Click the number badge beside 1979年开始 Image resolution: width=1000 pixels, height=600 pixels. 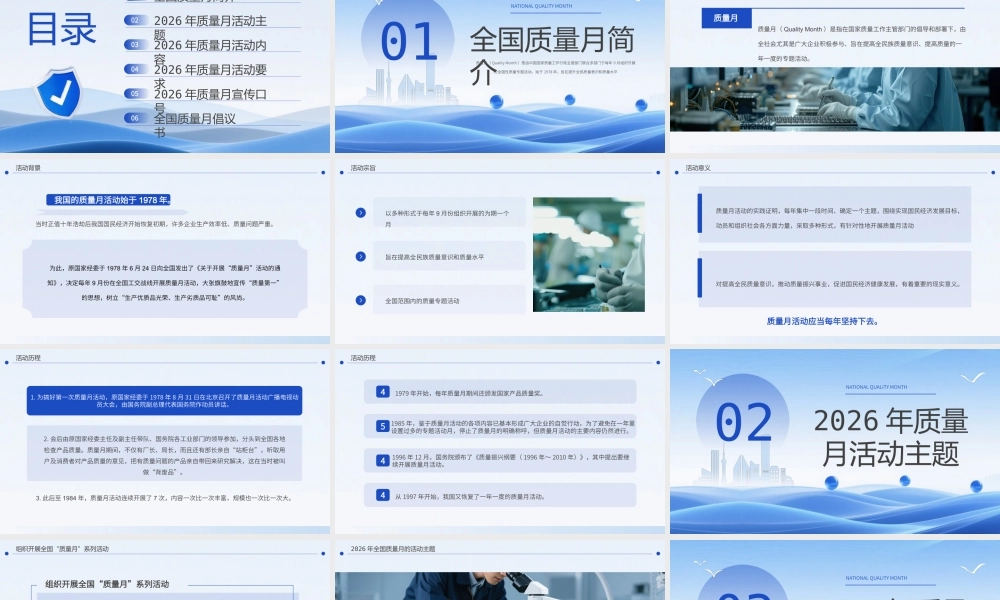pos(383,392)
